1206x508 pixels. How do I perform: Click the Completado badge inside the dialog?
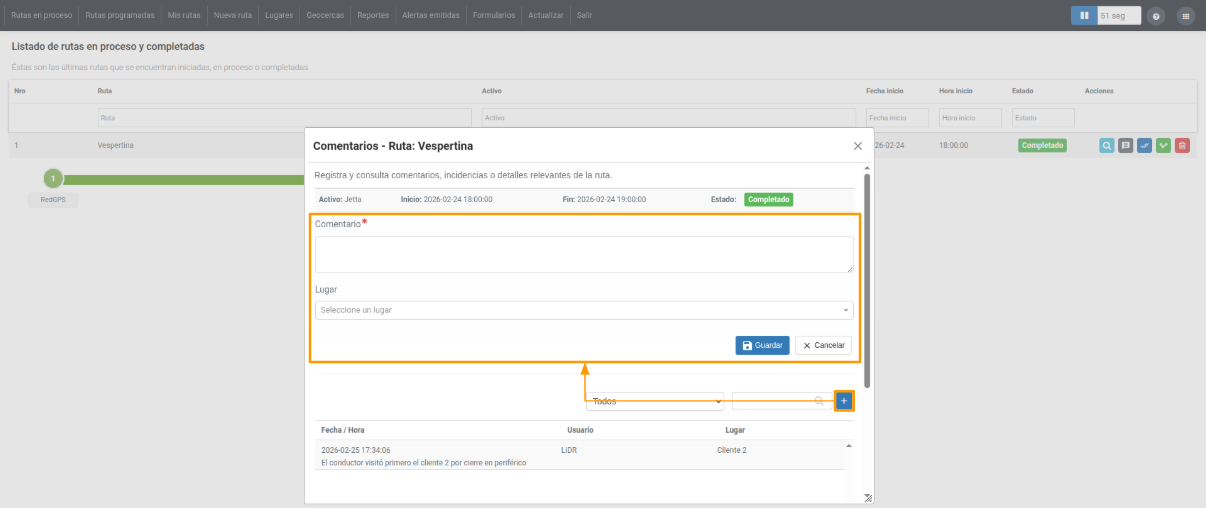768,199
